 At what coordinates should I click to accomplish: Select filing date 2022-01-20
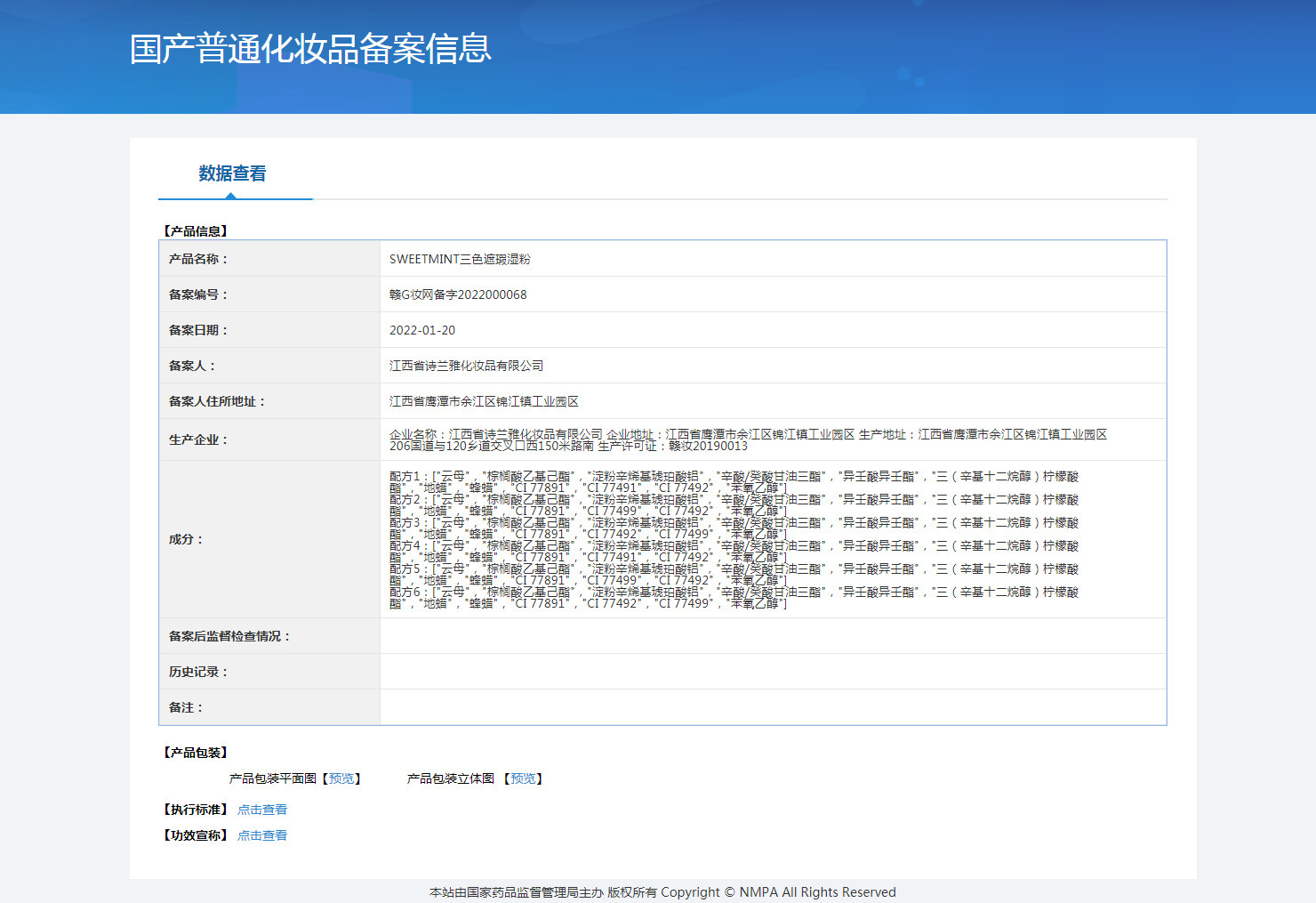[422, 330]
